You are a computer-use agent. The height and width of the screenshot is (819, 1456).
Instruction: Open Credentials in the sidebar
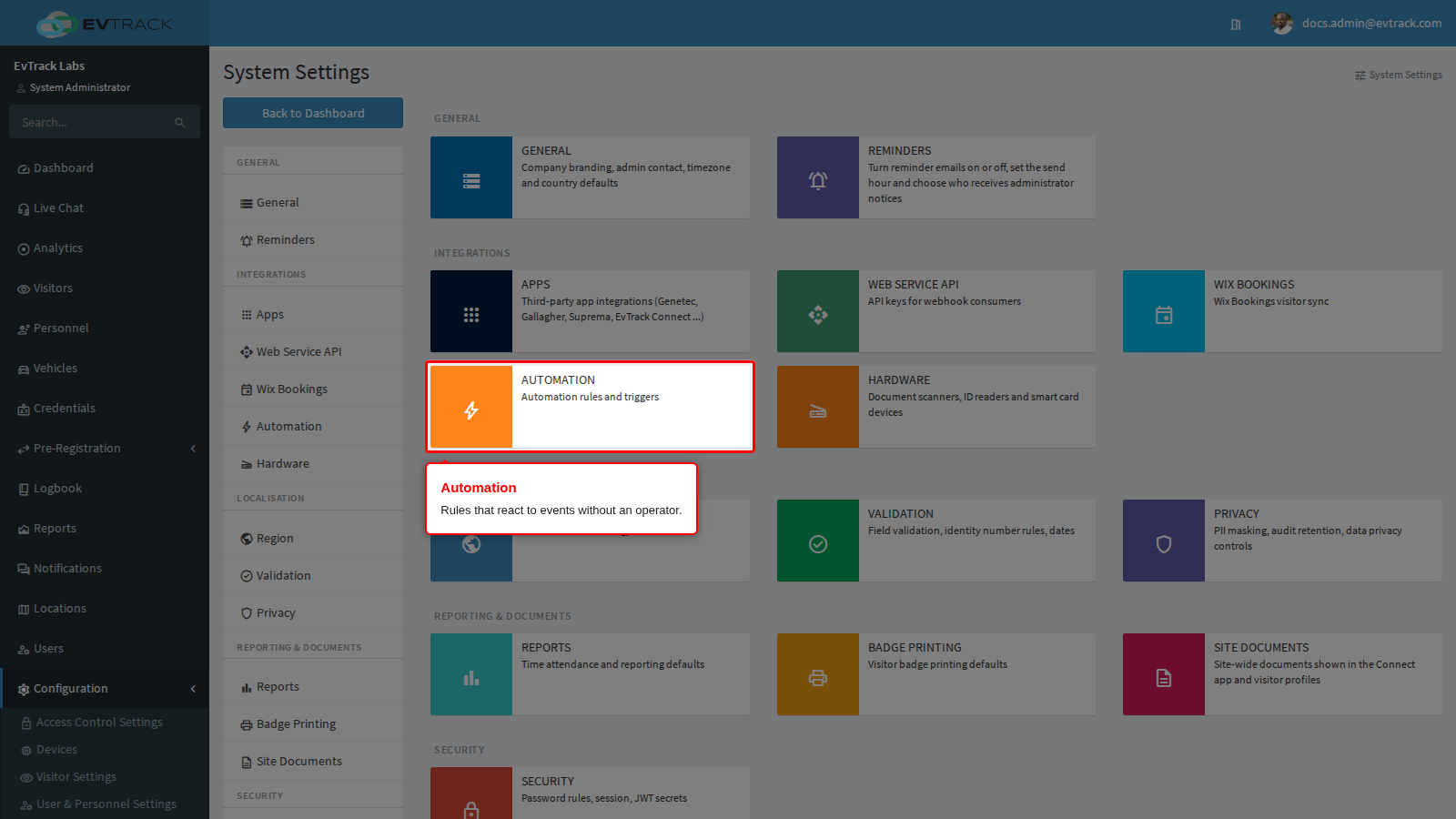(x=105, y=409)
